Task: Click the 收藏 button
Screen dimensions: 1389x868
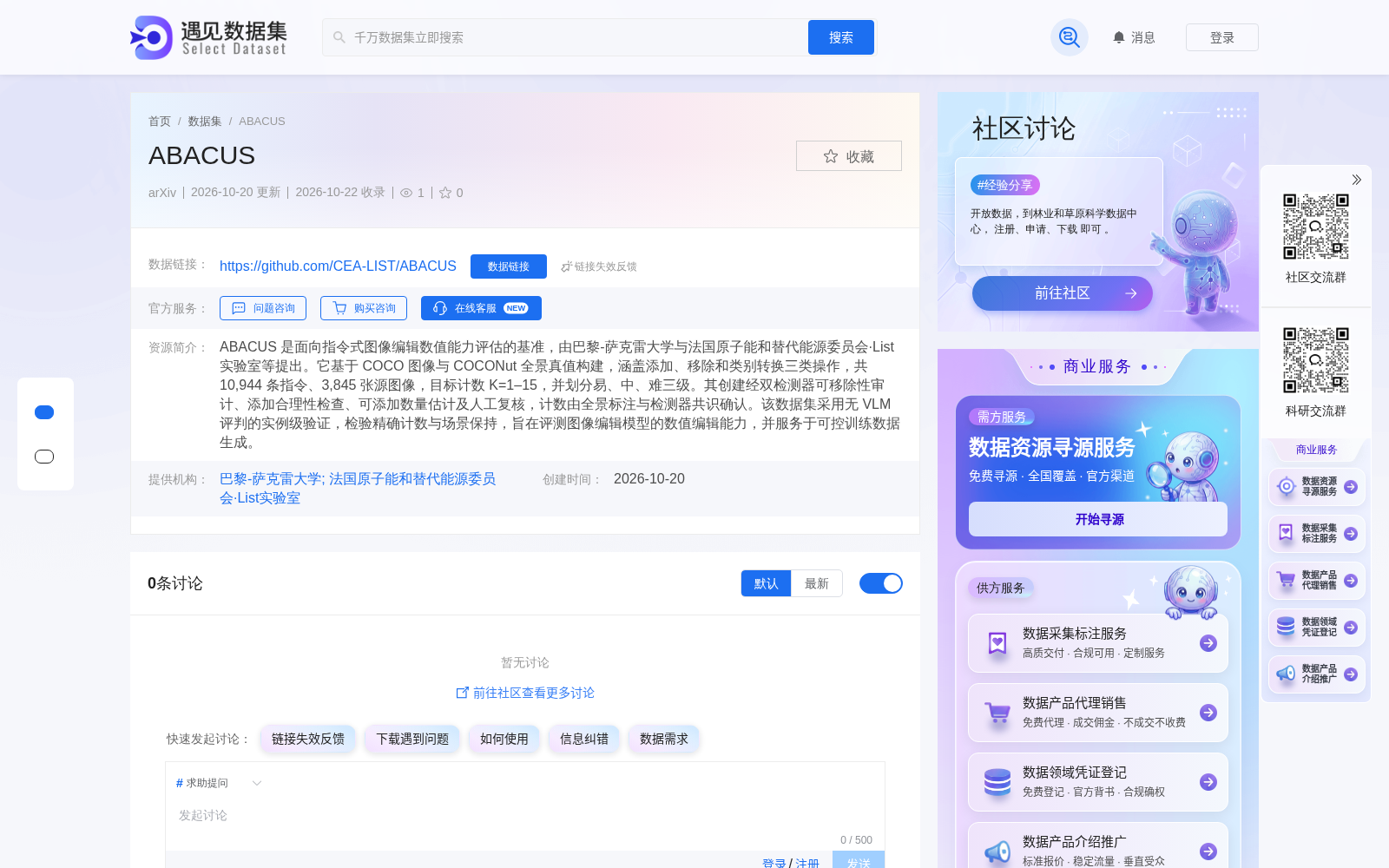Action: (849, 156)
